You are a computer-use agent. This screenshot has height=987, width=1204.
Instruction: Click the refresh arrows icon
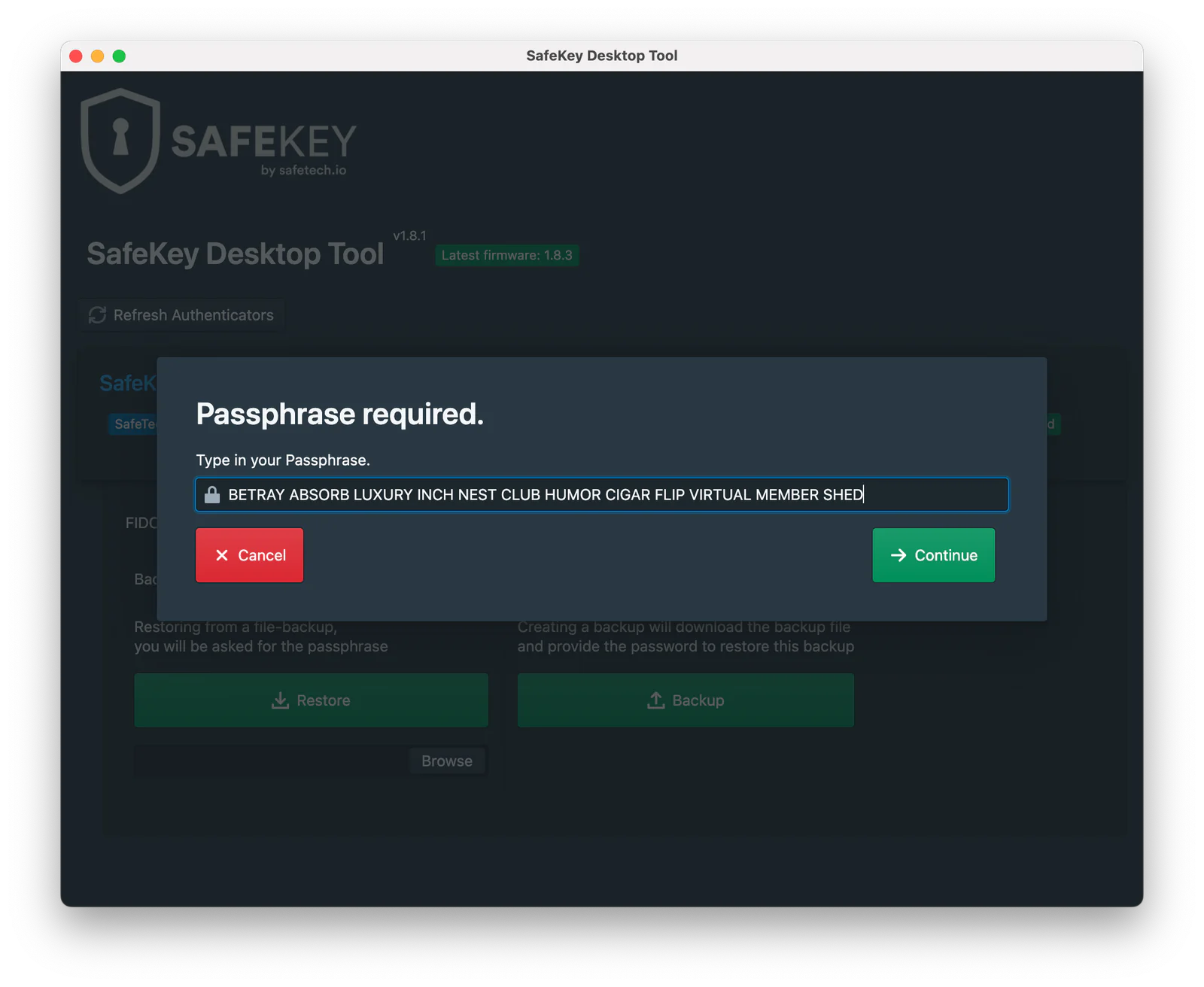pos(97,315)
